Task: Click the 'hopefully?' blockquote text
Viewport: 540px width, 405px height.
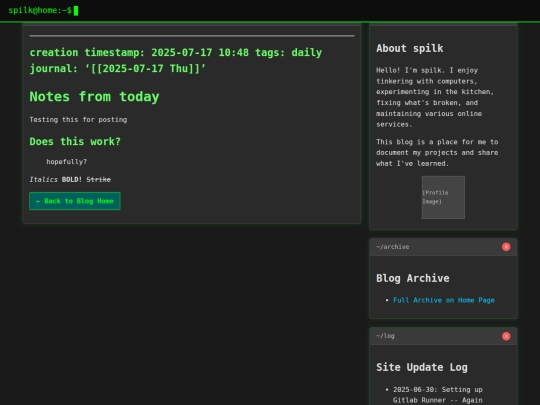Action: [x=67, y=162]
